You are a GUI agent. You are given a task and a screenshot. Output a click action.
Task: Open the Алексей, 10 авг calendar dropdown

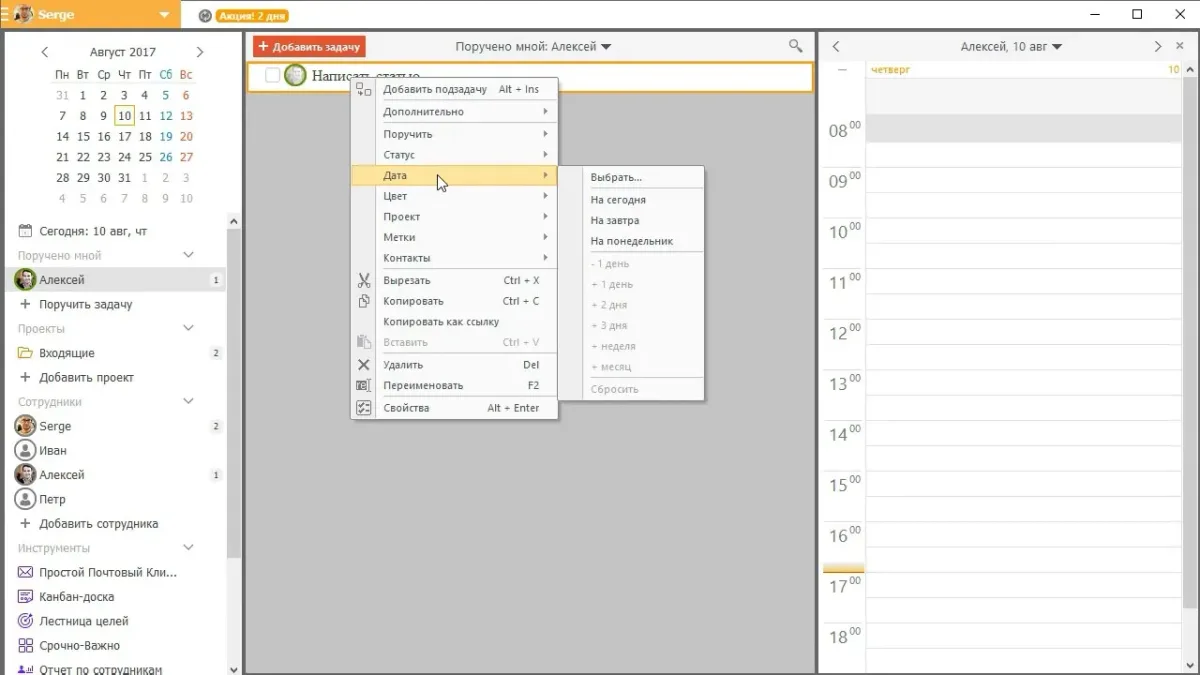tap(1057, 47)
